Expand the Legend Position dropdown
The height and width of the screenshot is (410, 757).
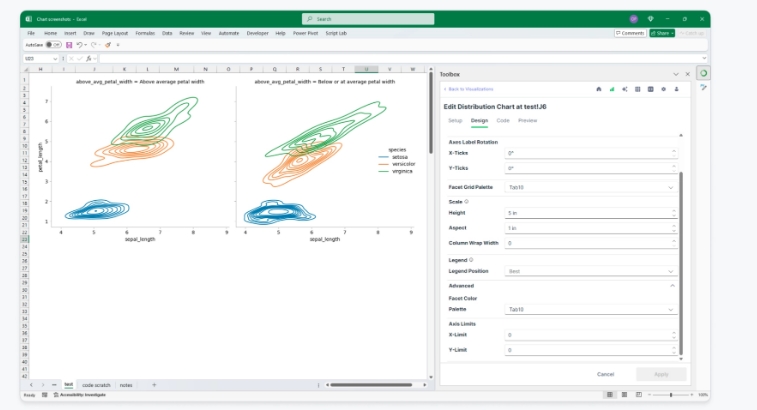(x=590, y=271)
